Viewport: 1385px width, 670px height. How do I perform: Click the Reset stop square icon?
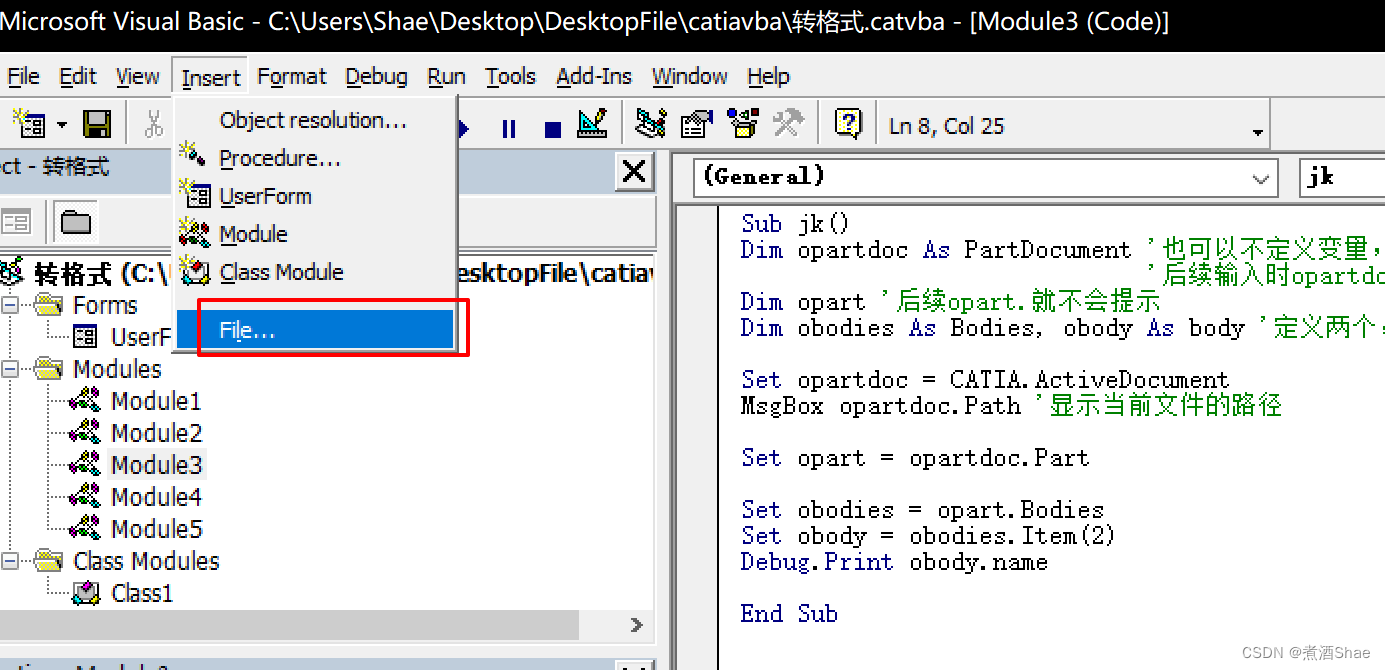(x=552, y=128)
